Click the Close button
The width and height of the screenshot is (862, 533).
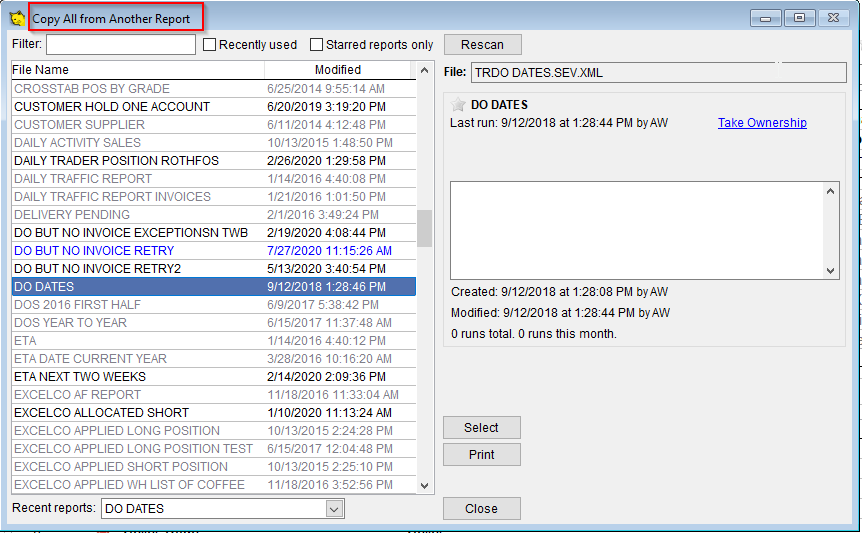coord(482,508)
